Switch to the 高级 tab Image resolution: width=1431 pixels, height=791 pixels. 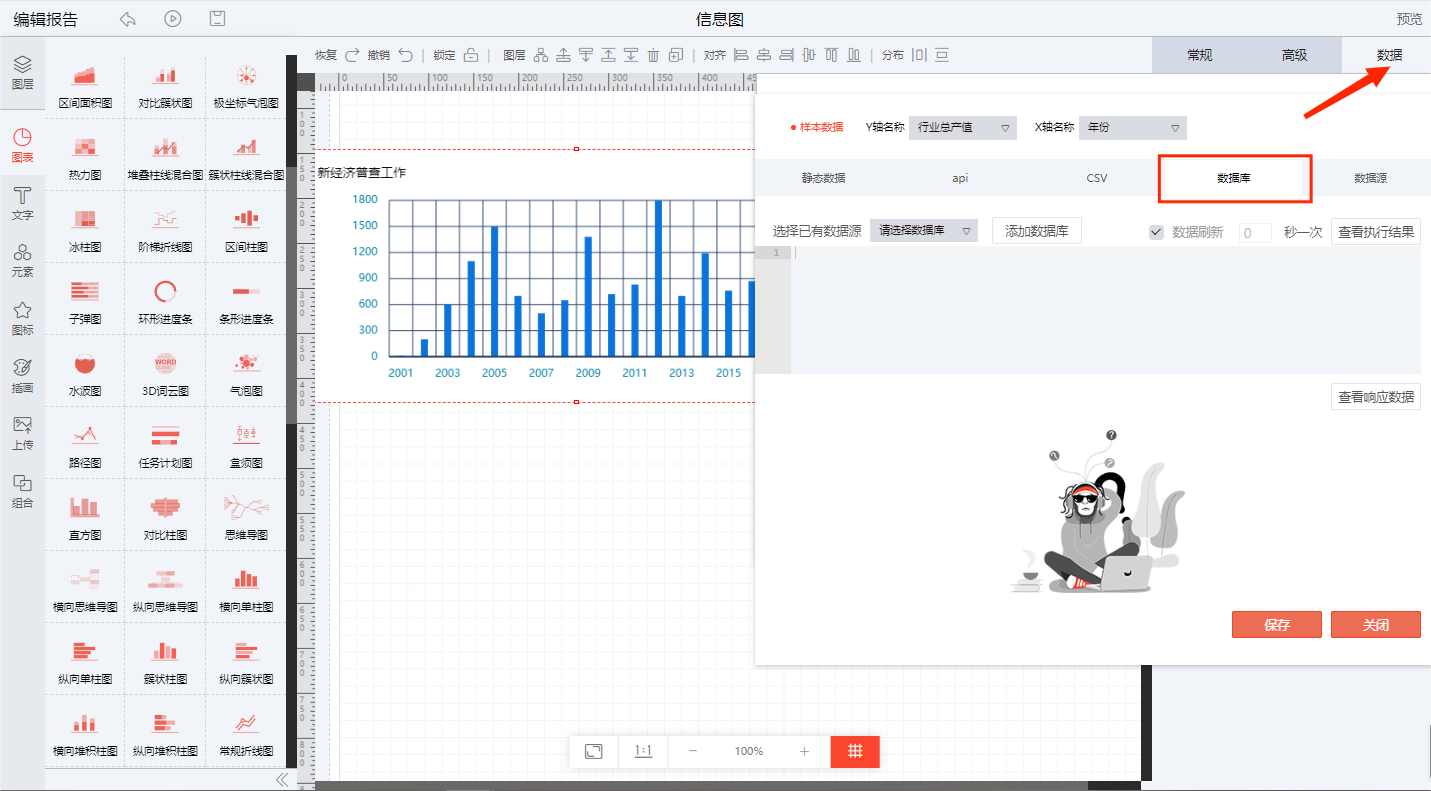pos(1294,55)
